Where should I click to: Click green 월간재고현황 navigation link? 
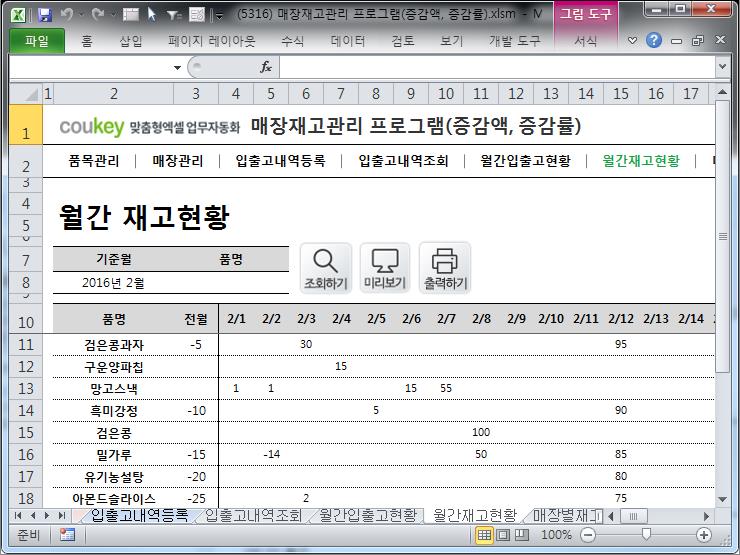point(641,161)
